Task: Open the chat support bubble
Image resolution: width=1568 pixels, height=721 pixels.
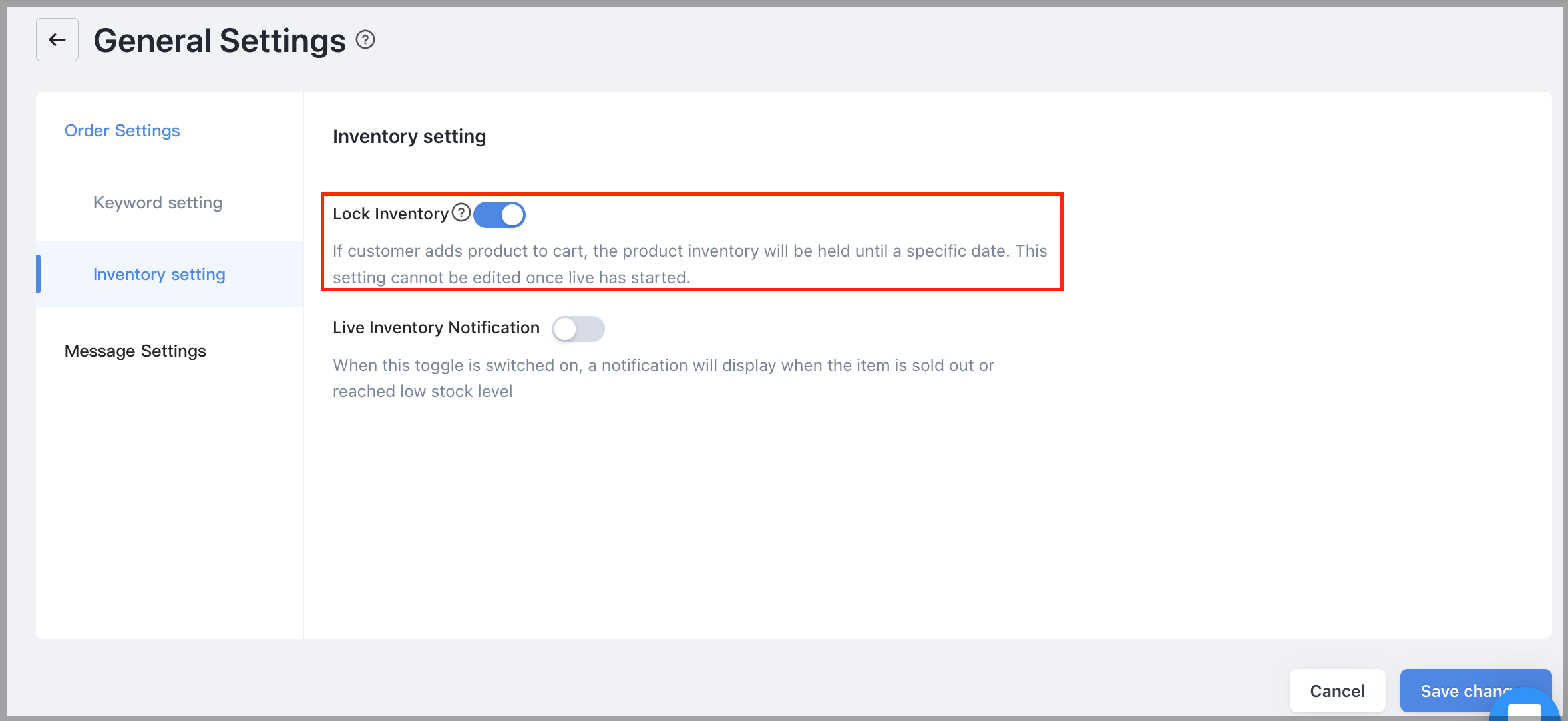Action: [1524, 706]
